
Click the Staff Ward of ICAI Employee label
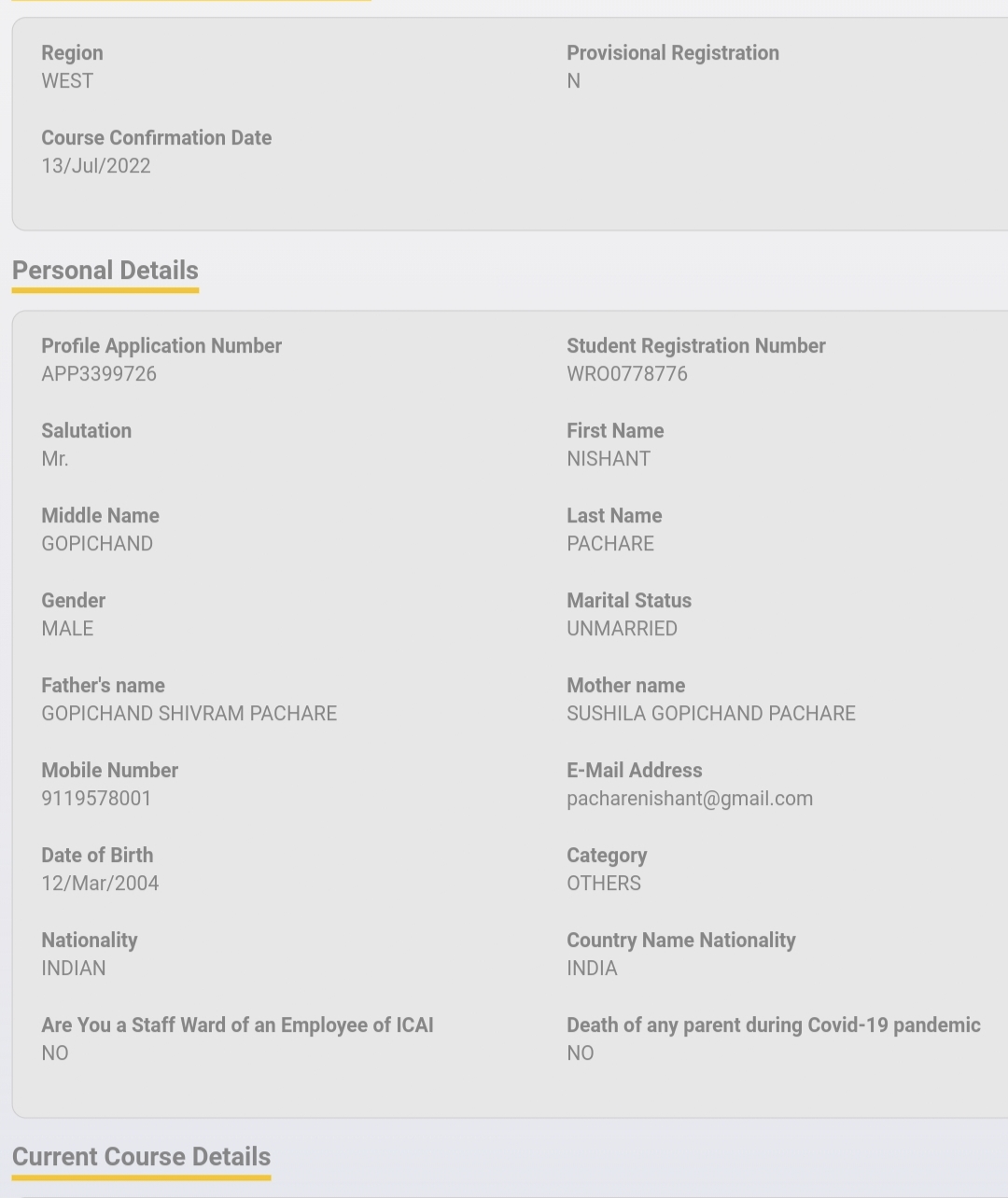click(237, 1025)
